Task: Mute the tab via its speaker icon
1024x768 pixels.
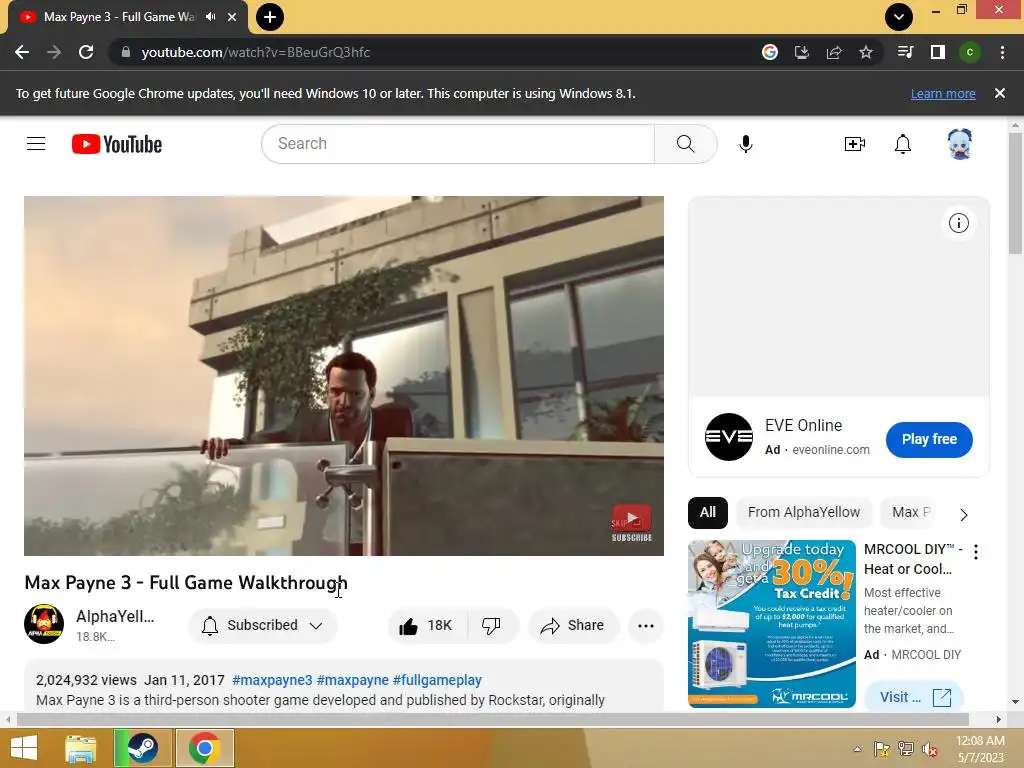Action: tap(210, 17)
